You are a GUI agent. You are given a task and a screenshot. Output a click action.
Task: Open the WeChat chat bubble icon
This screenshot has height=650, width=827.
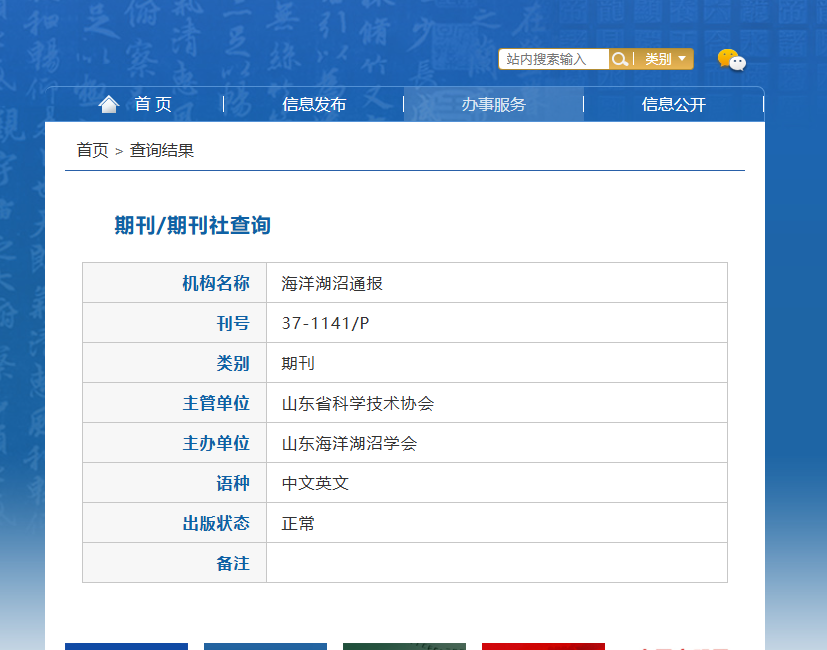click(x=732, y=60)
